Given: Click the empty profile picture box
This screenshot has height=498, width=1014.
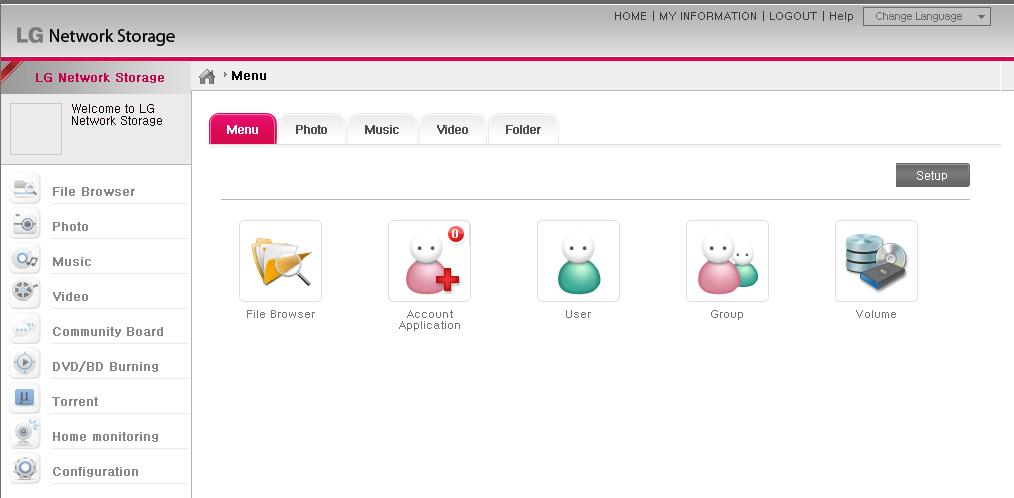Looking at the screenshot, I should click(36, 129).
